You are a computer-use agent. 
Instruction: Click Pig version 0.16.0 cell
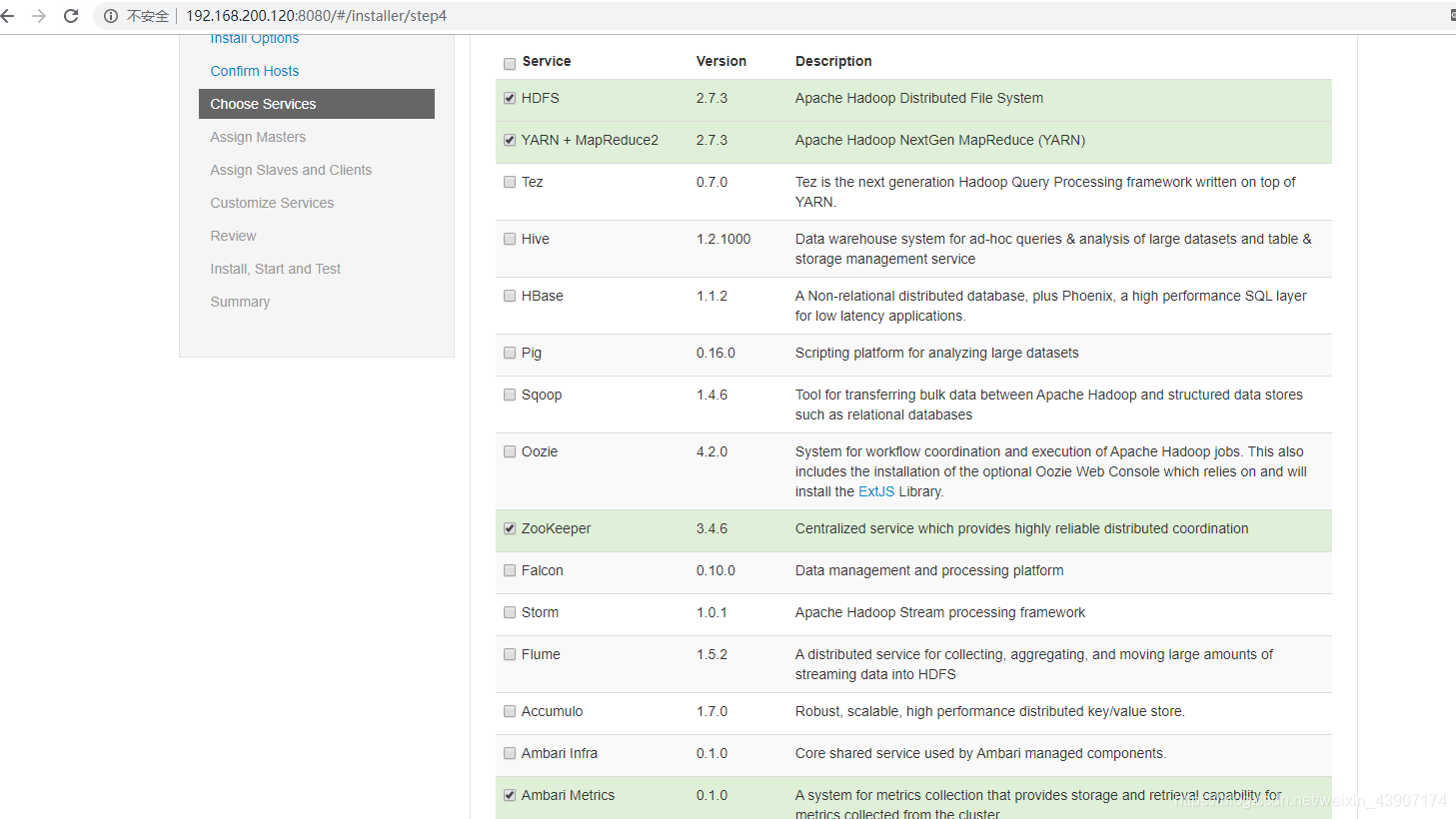(716, 353)
